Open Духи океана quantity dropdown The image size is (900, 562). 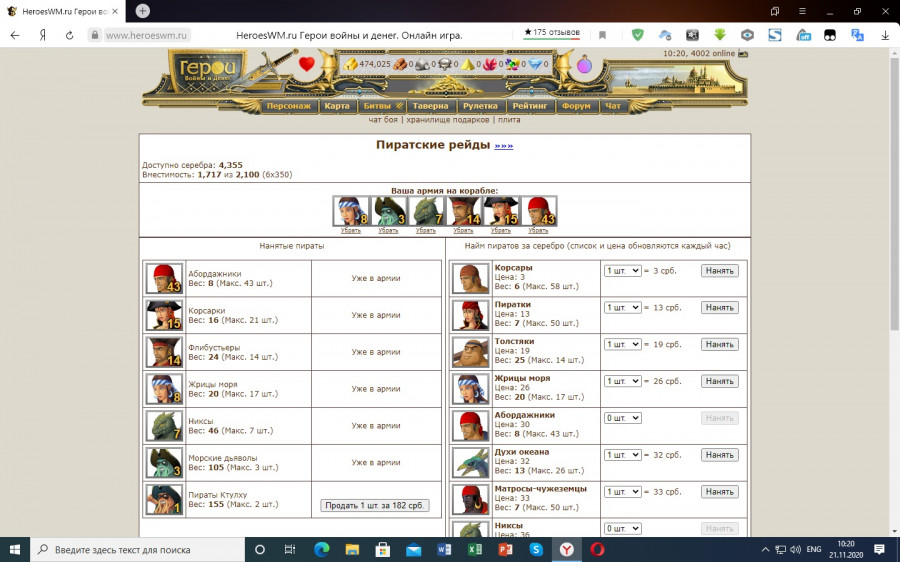tap(622, 455)
